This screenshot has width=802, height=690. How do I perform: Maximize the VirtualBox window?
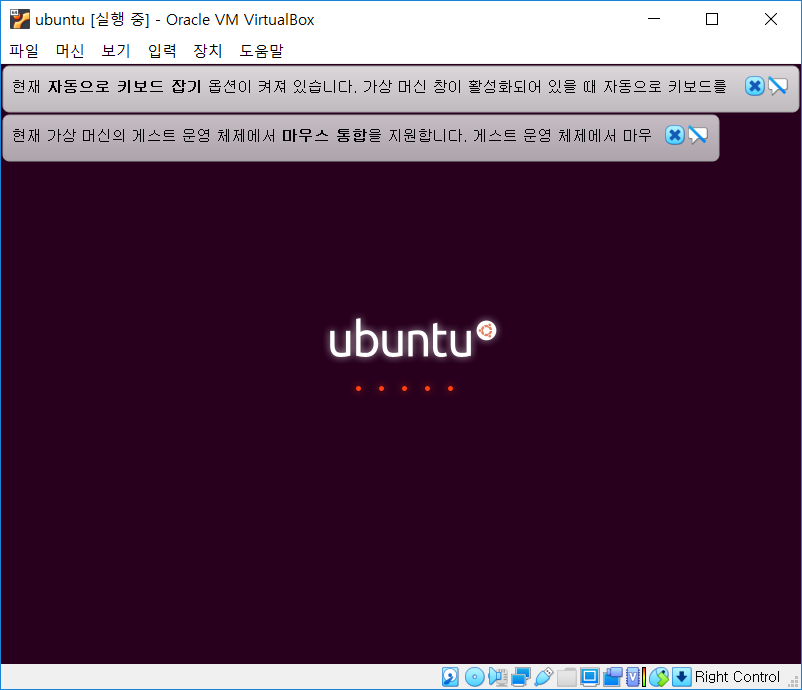(711, 19)
